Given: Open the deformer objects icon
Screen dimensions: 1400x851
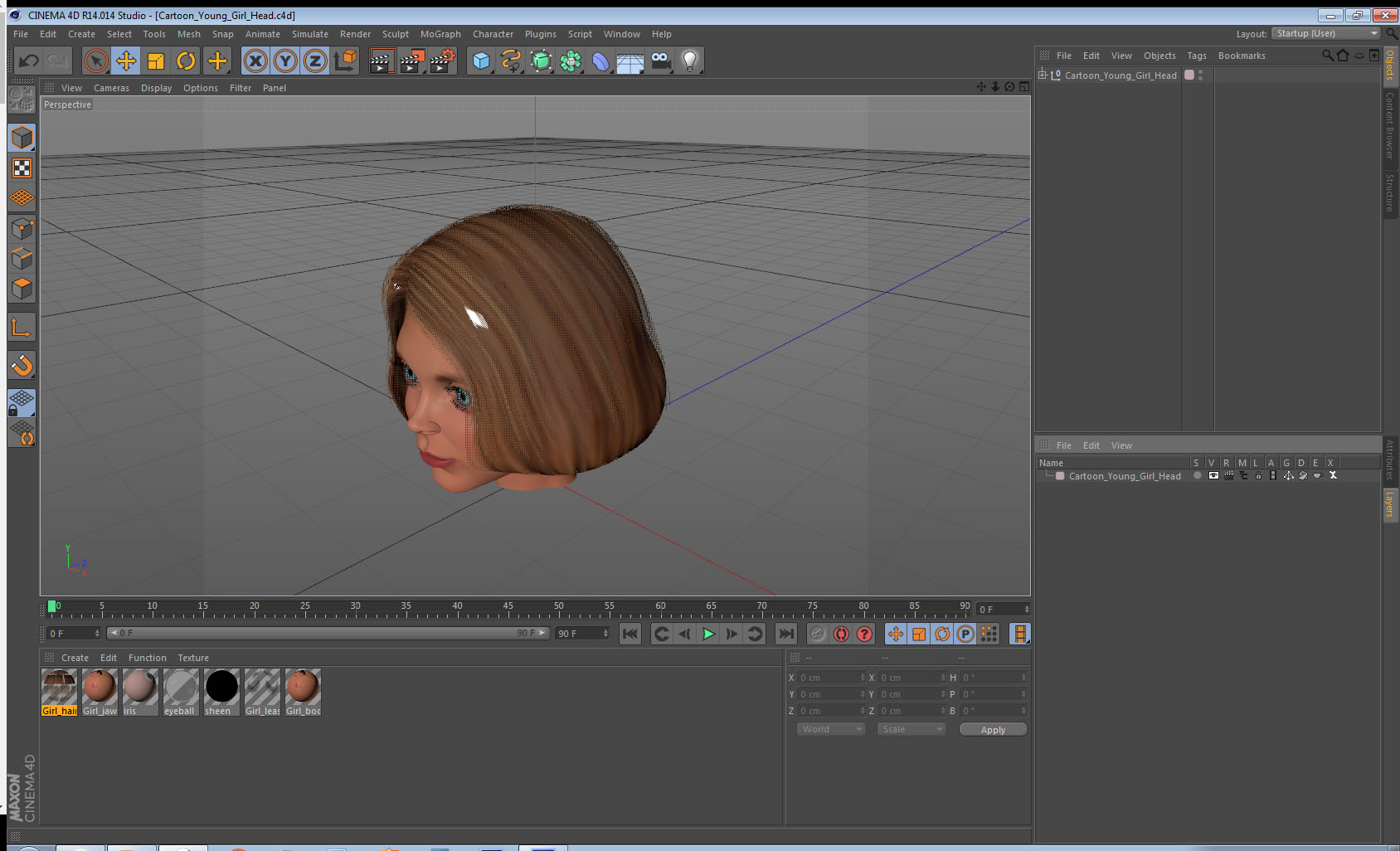Looking at the screenshot, I should (600, 61).
